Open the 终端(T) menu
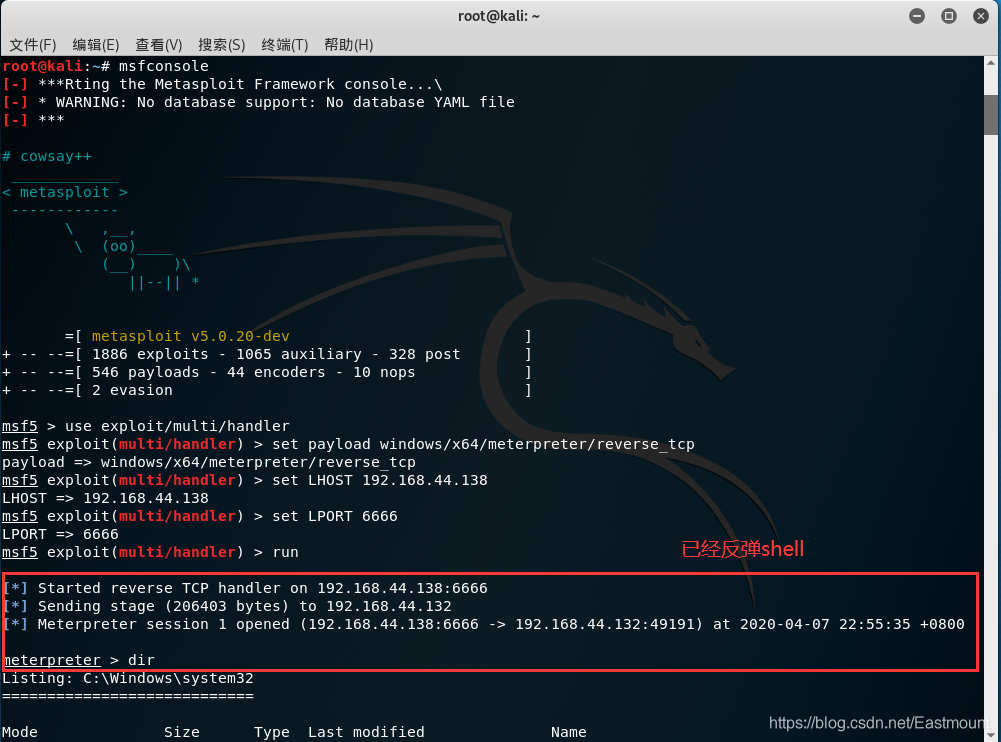 click(x=285, y=45)
